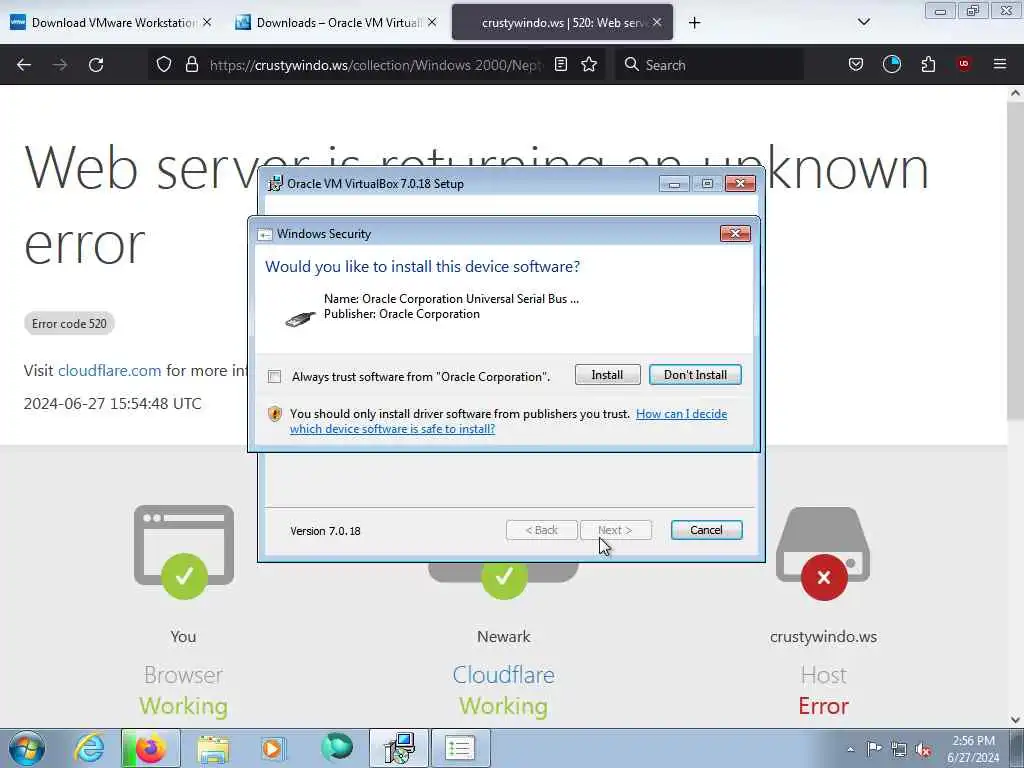
Task: Click the Back button in VirtualBox Setup
Action: tap(541, 530)
